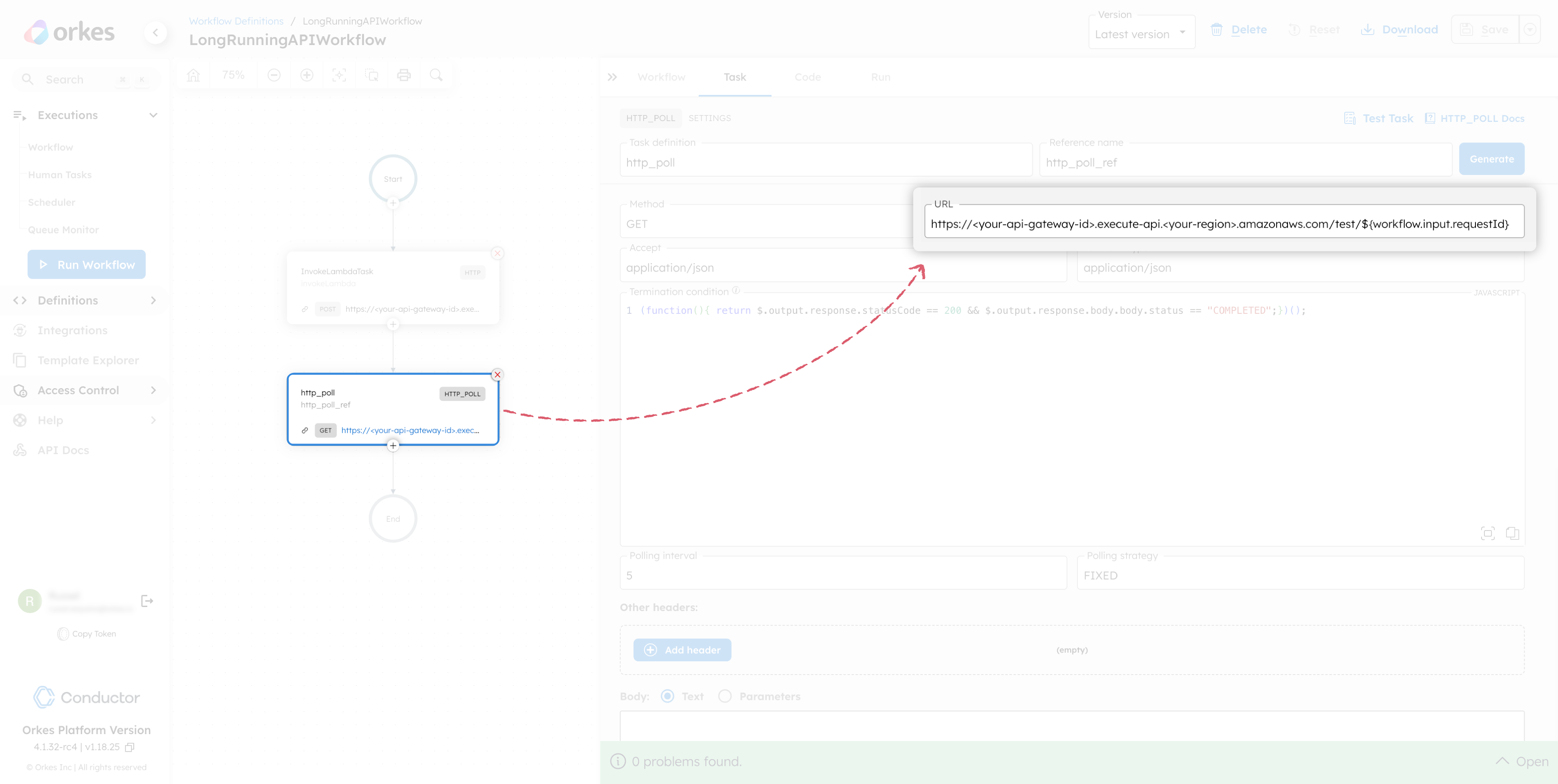
Task: Expand the Definitions sidebar section
Action: (x=153, y=300)
